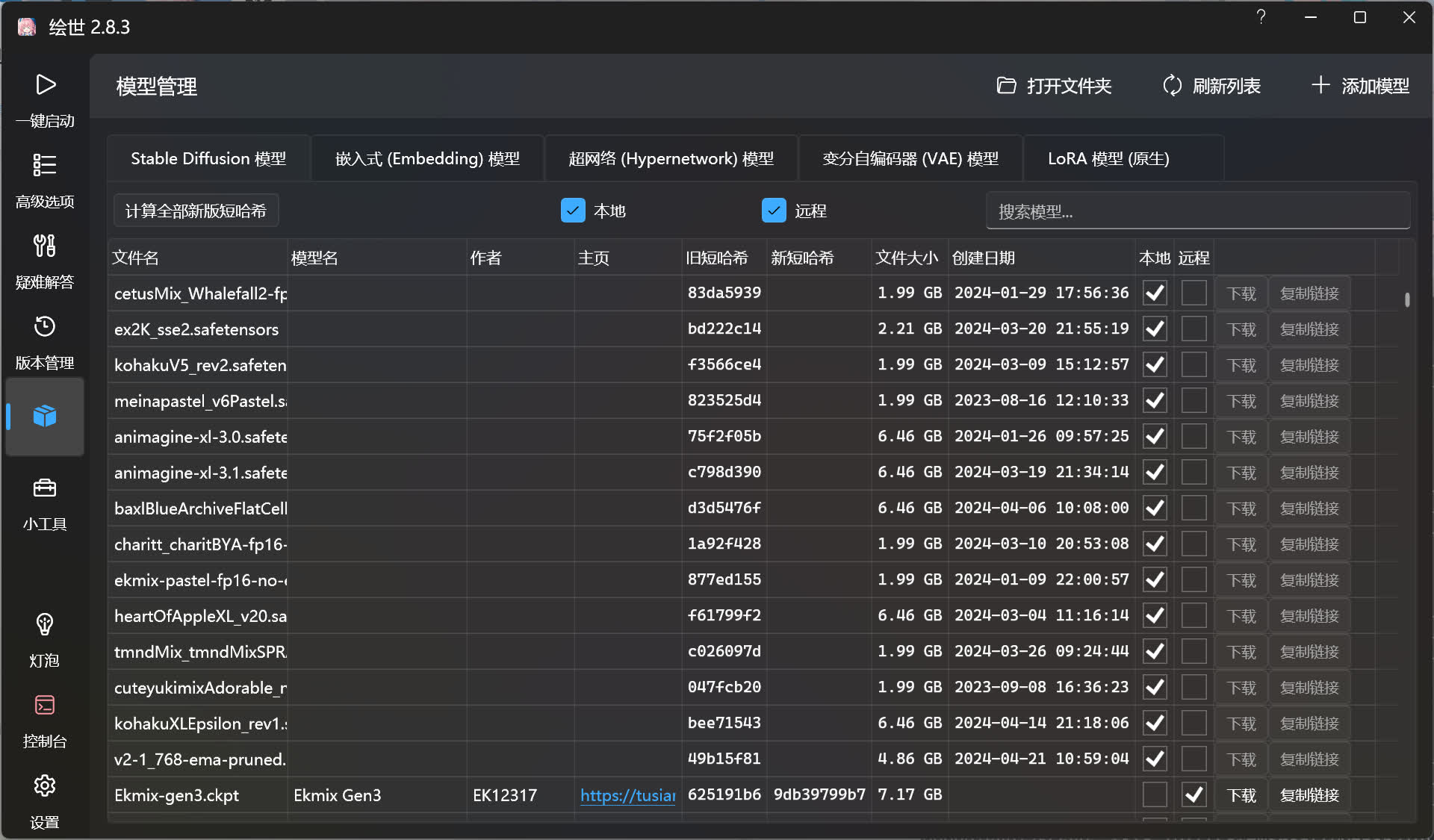Click the lightbulb icon in sidebar
This screenshot has width=1434, height=840.
pyautogui.click(x=45, y=624)
